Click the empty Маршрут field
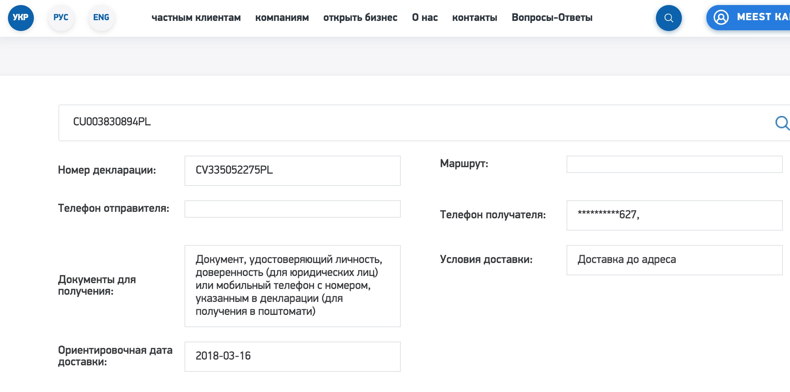 point(674,164)
